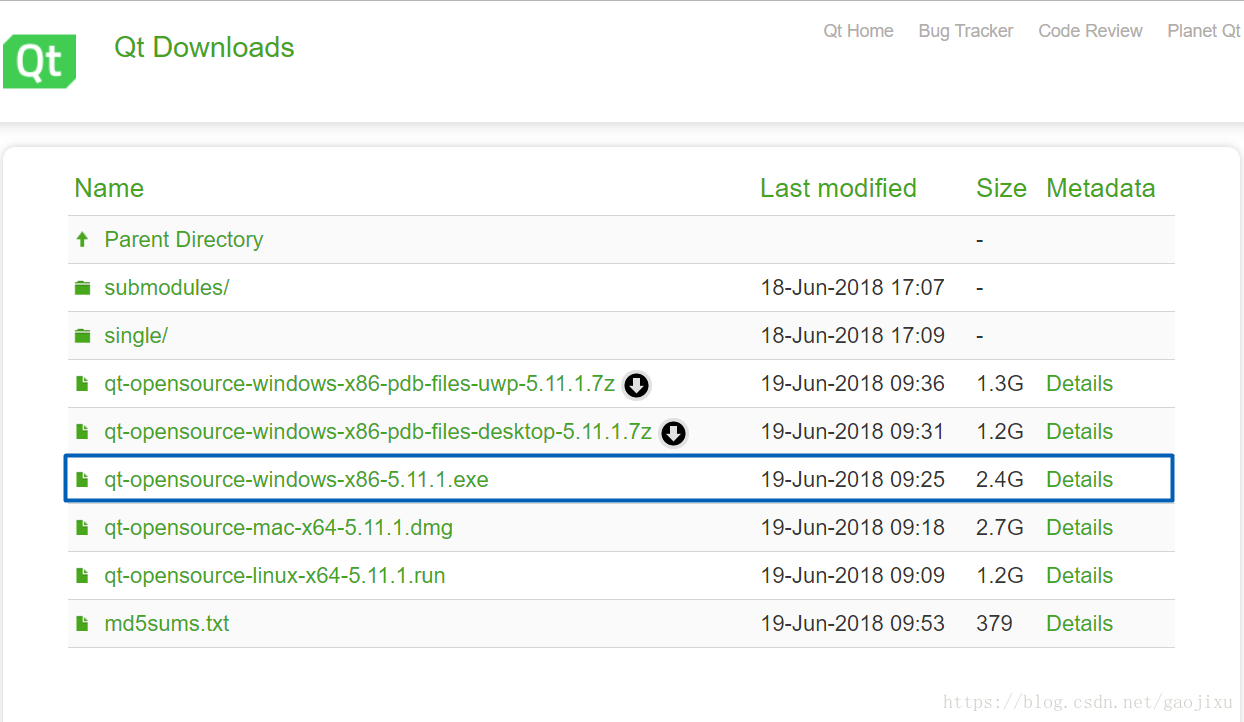
Task: Click the date 19-Jun-2018 09:18
Action: [852, 528]
